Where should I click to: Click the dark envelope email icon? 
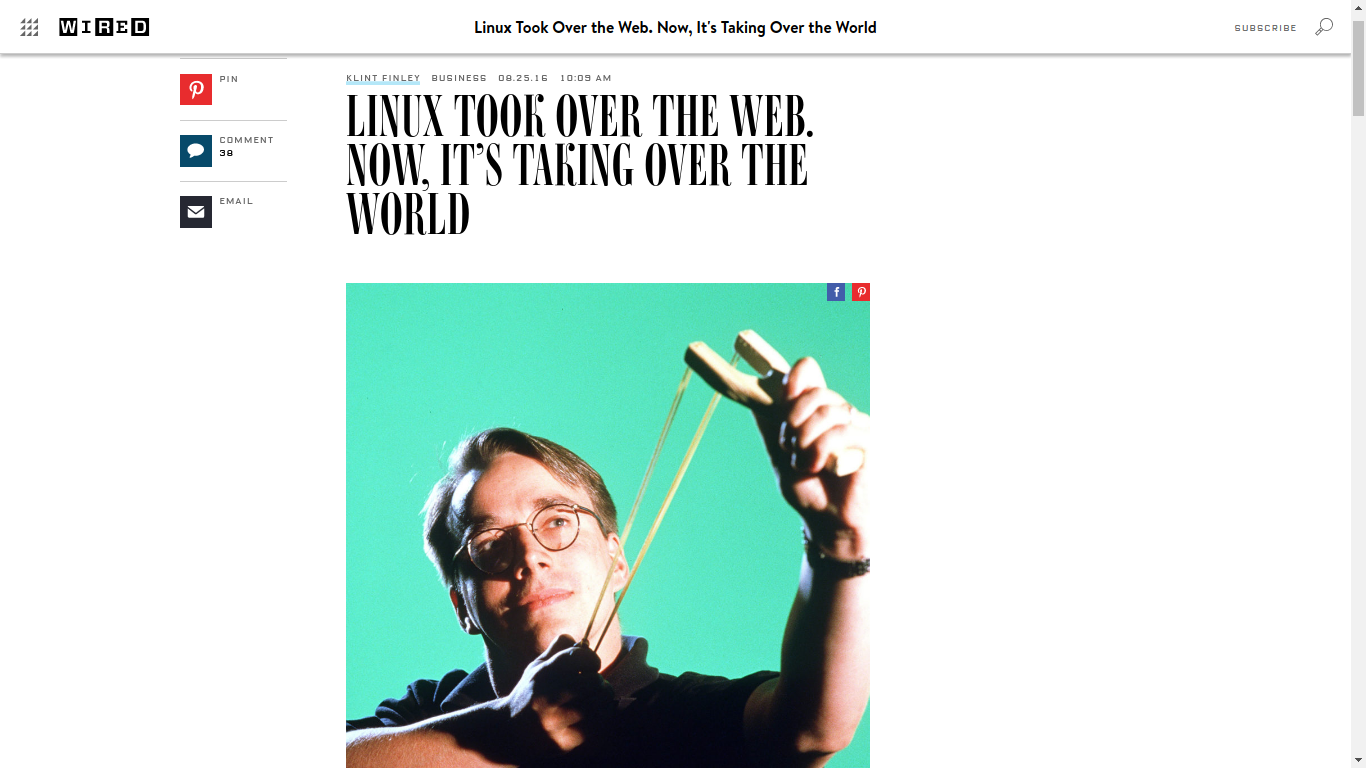(x=196, y=212)
